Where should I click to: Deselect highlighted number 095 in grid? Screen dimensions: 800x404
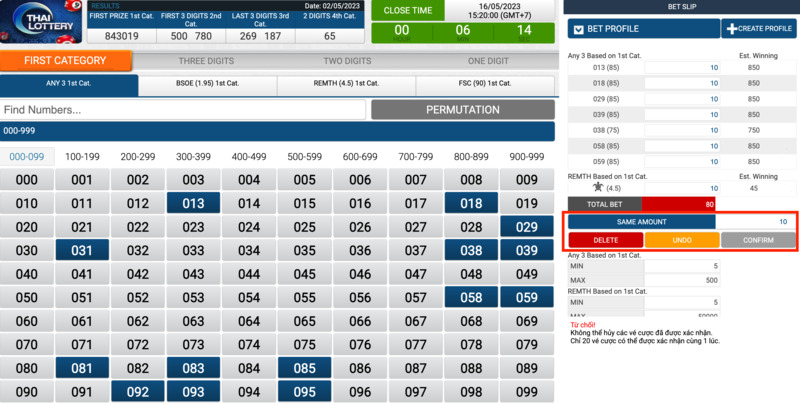pyautogui.click(x=304, y=392)
